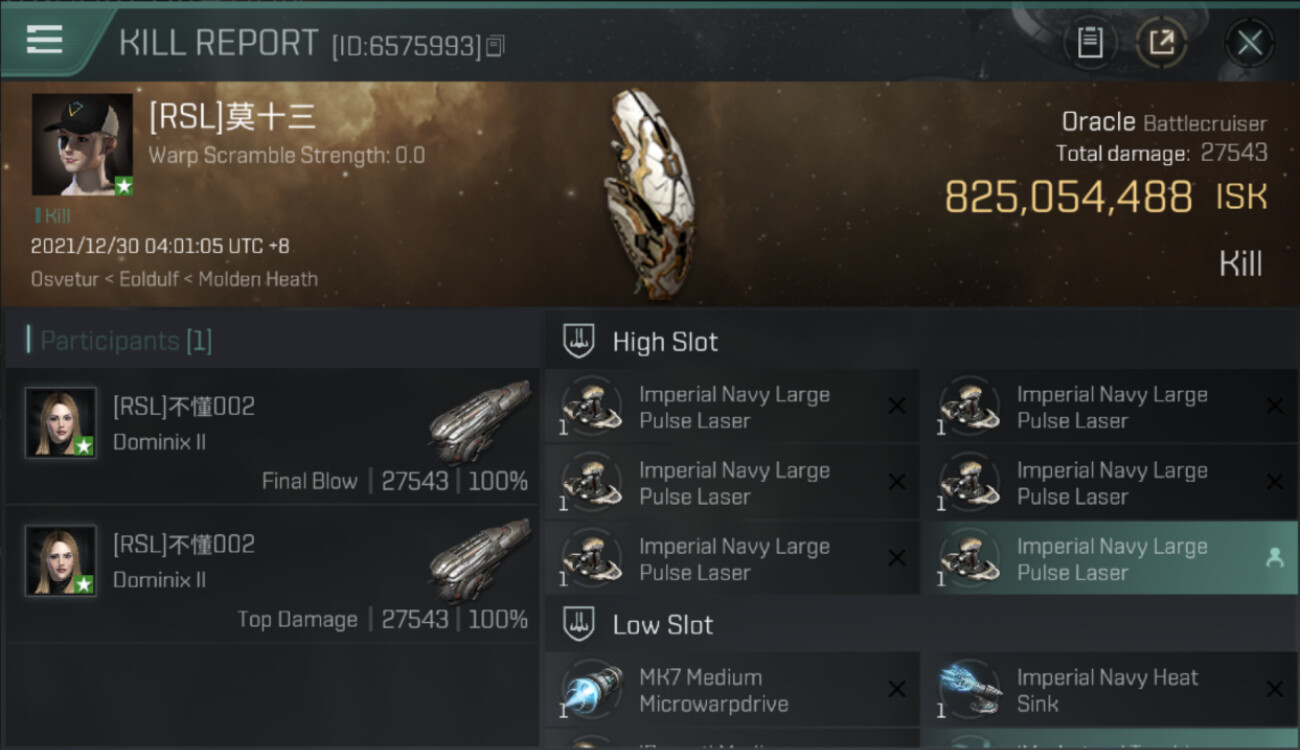Image resolution: width=1300 pixels, height=750 pixels.
Task: Click the highlighted Pulse Laser person icon
Action: [1274, 559]
